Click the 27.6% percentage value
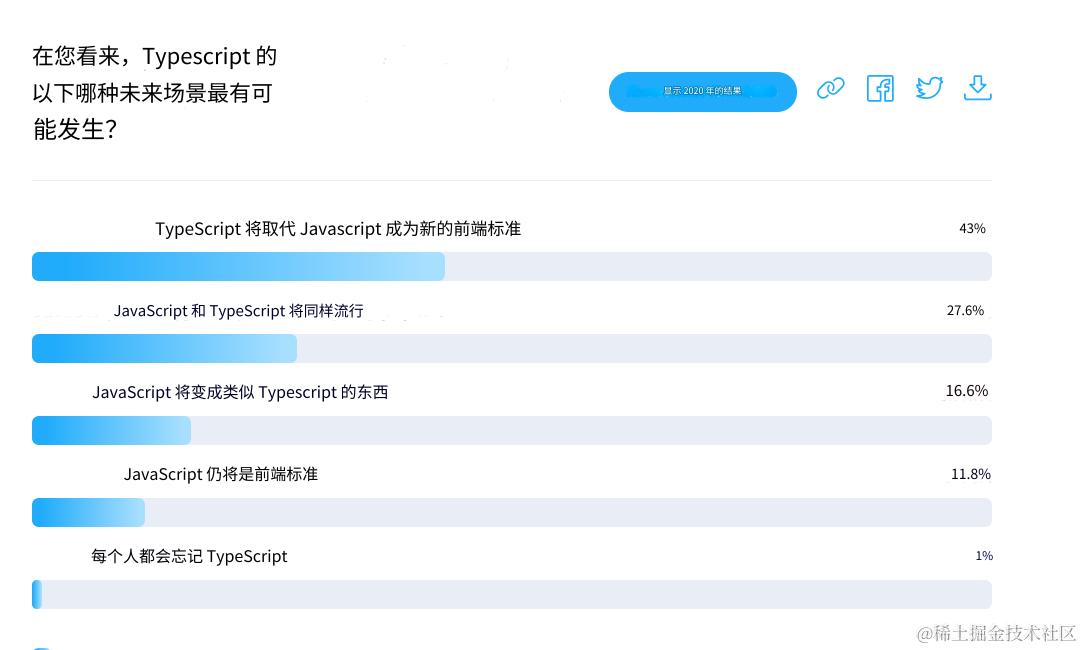Viewport: 1083px width, 650px height. (x=965, y=311)
